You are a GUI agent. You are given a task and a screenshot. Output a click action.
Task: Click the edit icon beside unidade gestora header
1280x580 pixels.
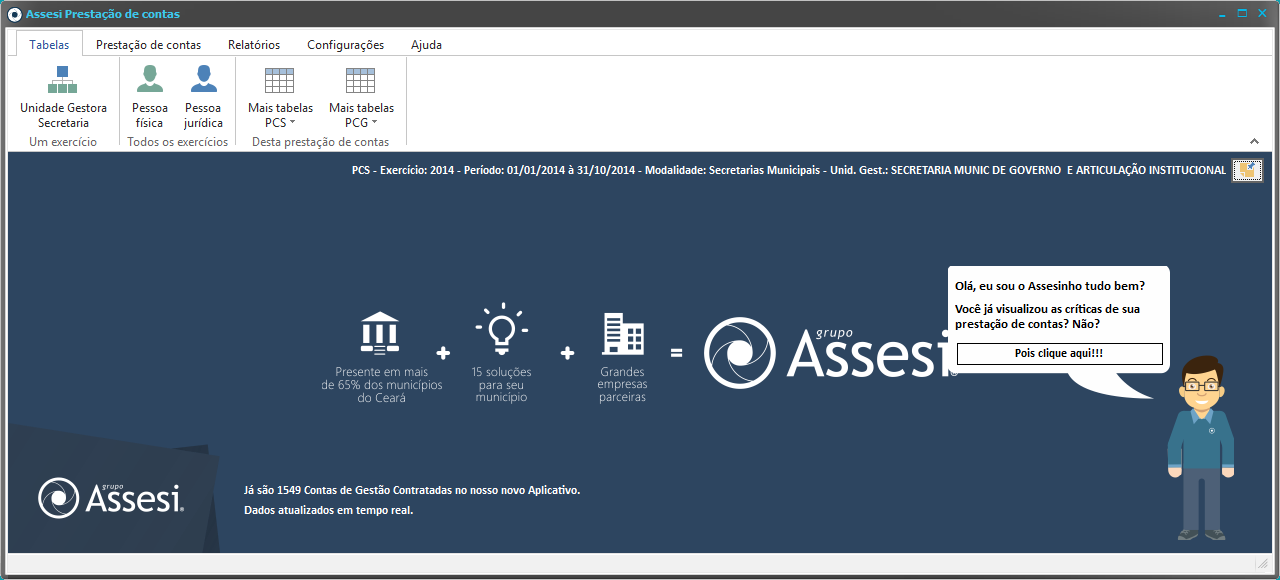point(1247,170)
